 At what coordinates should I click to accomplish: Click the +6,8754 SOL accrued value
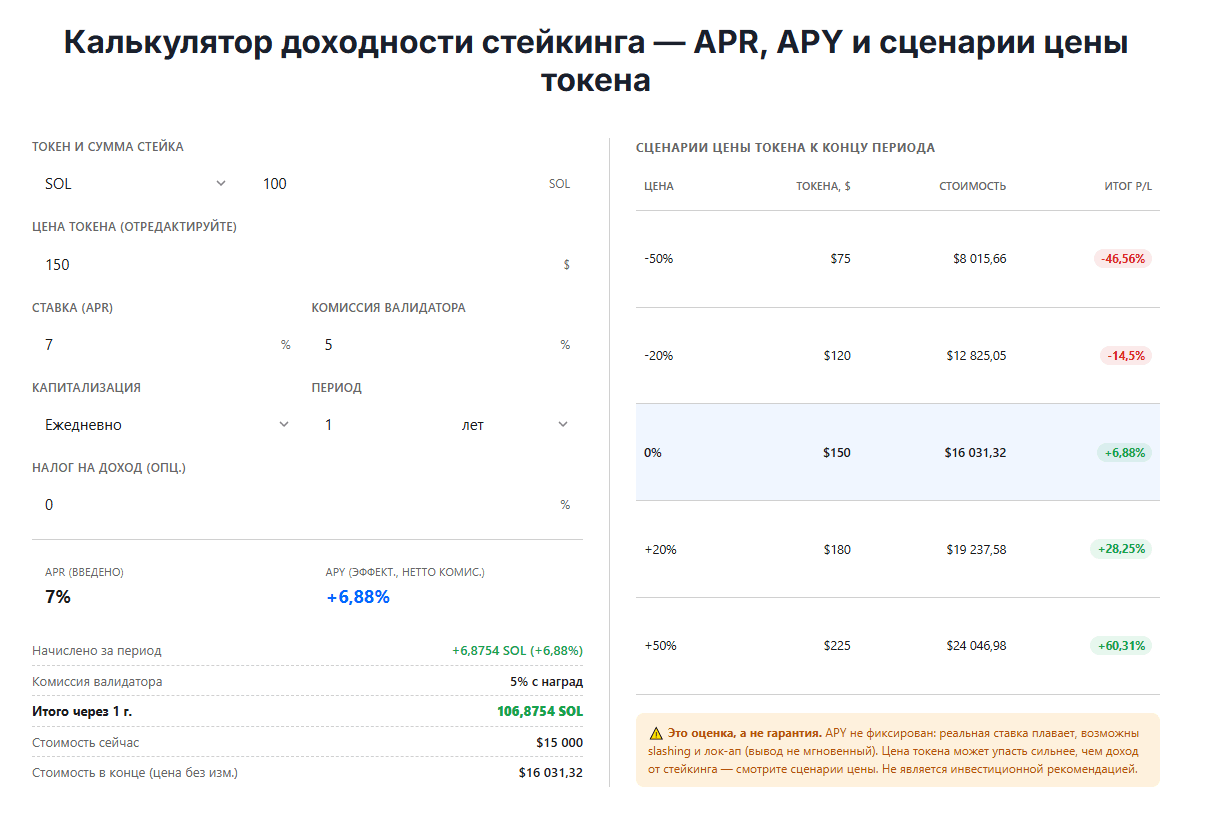pyautogui.click(x=517, y=651)
